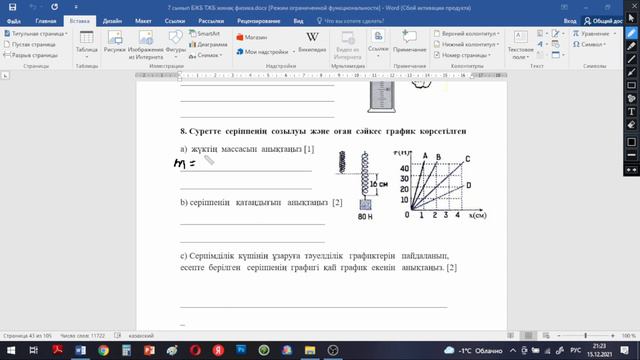
Task: Insert a Разрыв страницы
Action: [31, 55]
